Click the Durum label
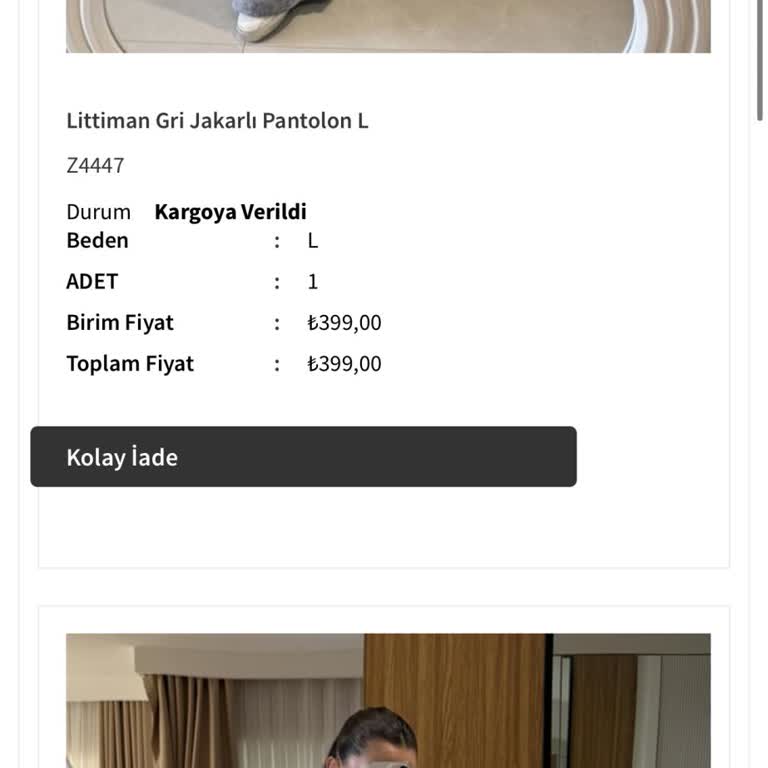The image size is (768, 768). click(x=98, y=212)
